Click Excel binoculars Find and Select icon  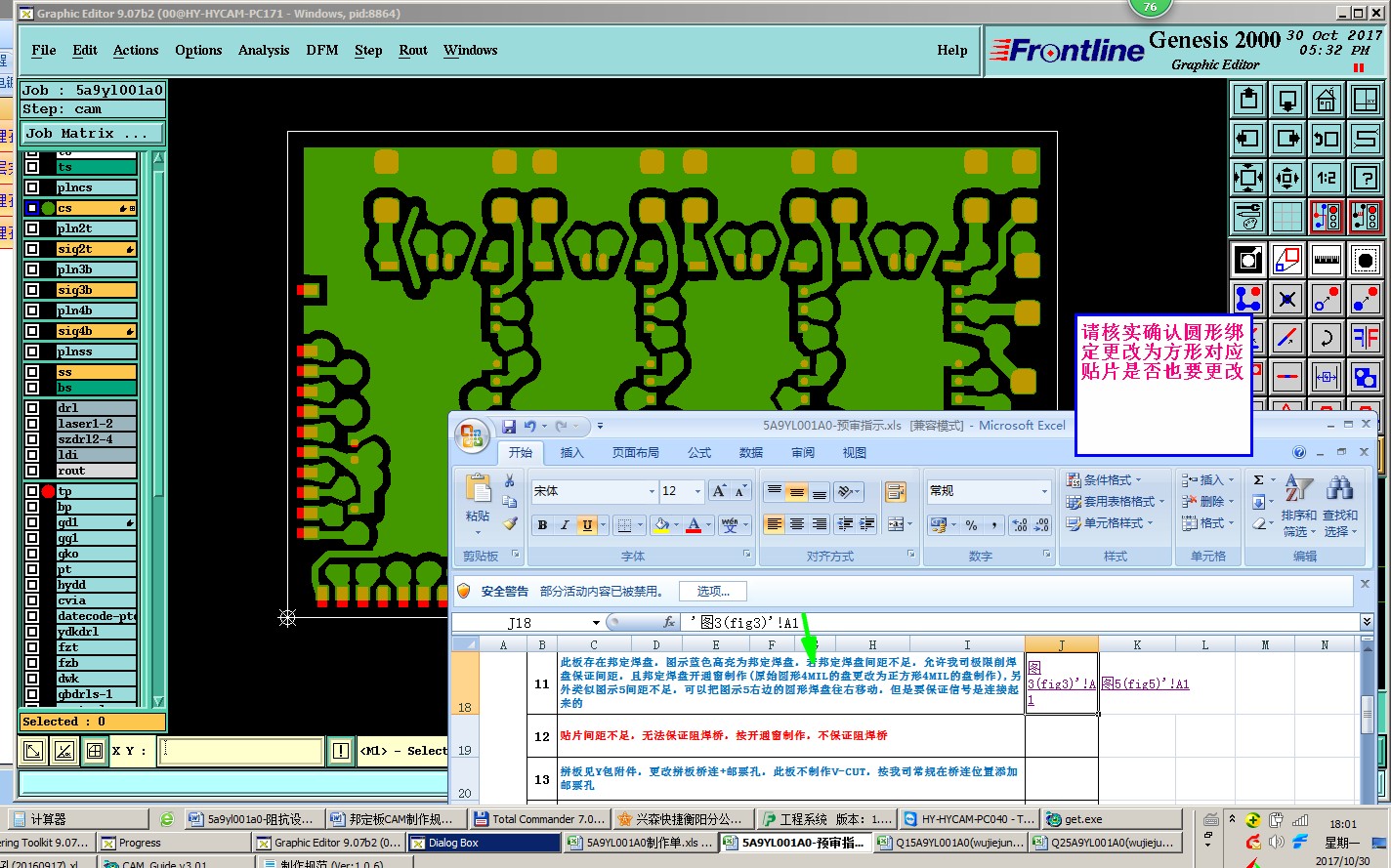click(1339, 488)
